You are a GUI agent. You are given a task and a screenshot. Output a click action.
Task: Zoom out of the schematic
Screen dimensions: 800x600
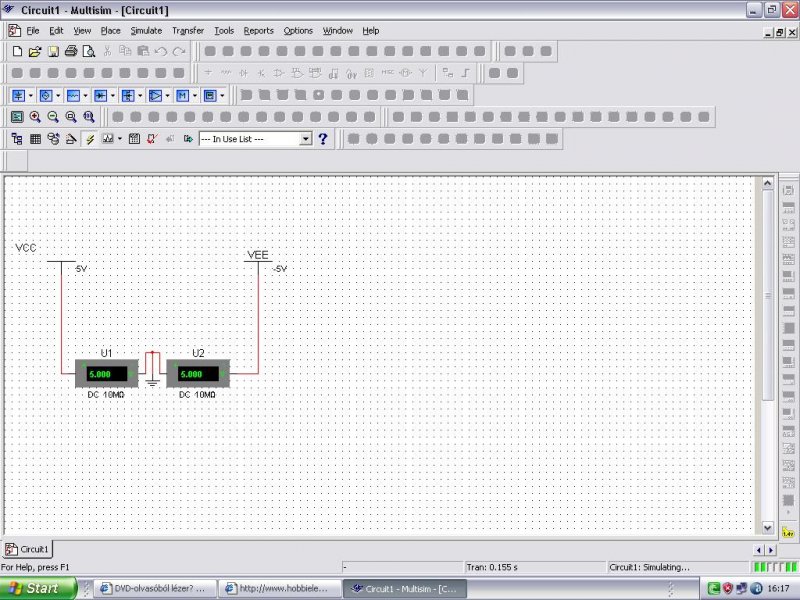[x=53, y=117]
